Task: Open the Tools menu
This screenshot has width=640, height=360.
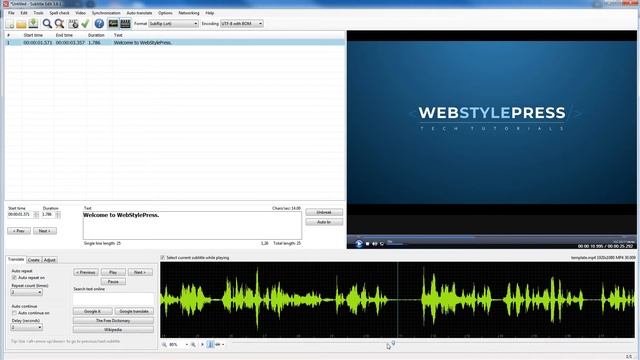Action: (x=38, y=13)
